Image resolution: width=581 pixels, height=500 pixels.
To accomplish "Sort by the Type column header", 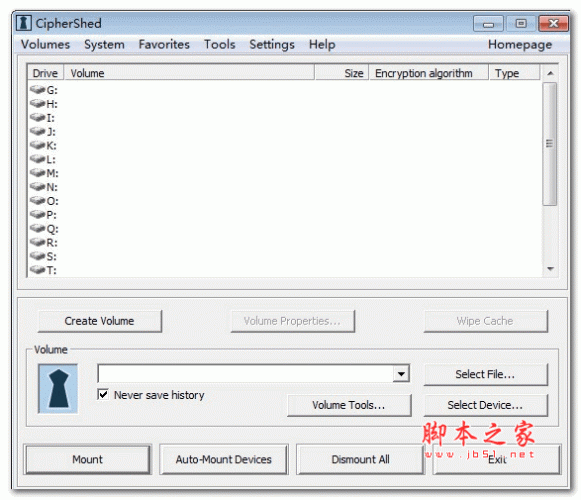I will coord(514,73).
